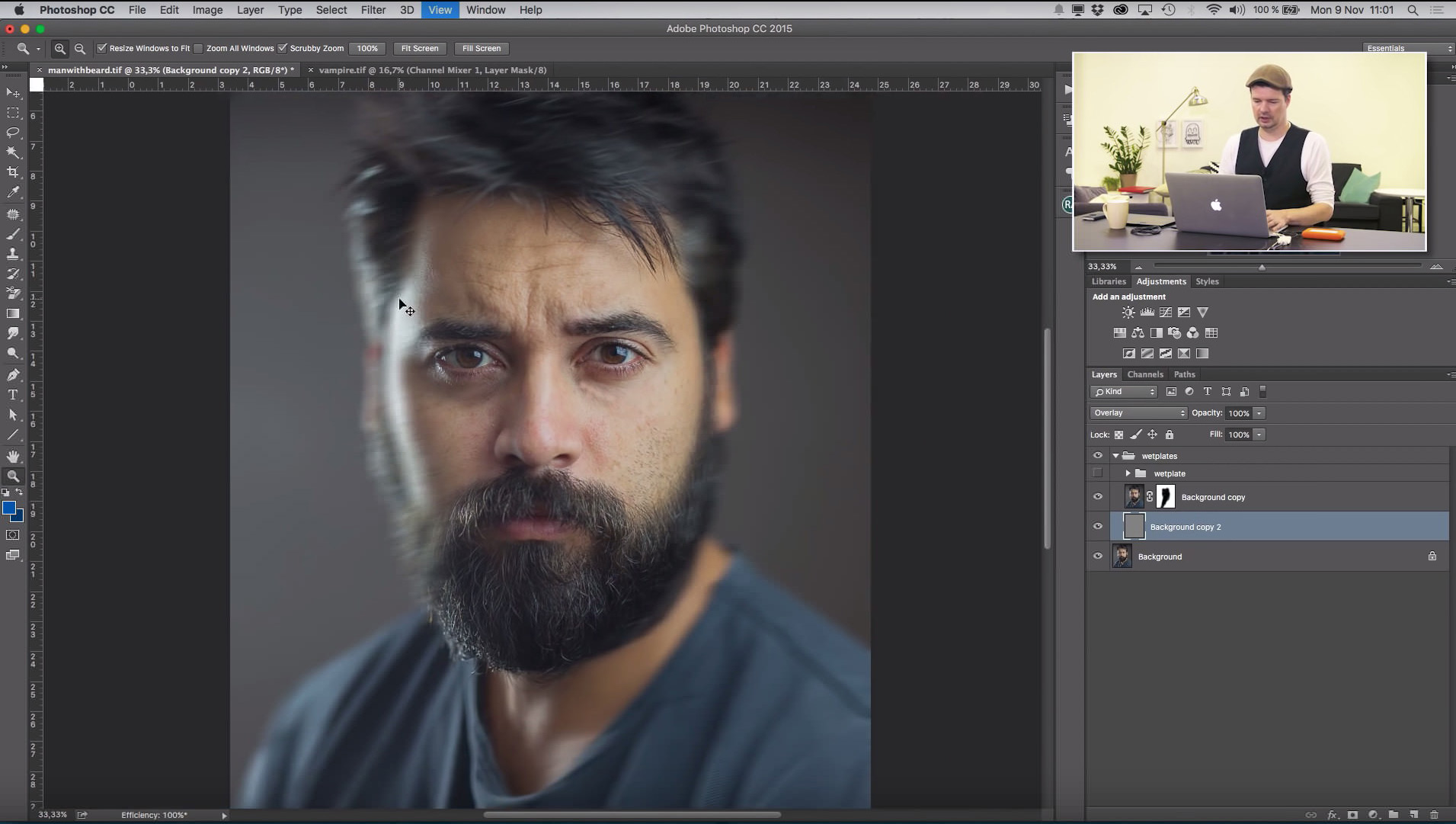Screen dimensions: 1456x824
Task: Click the background color swatch
Action: pos(19,517)
